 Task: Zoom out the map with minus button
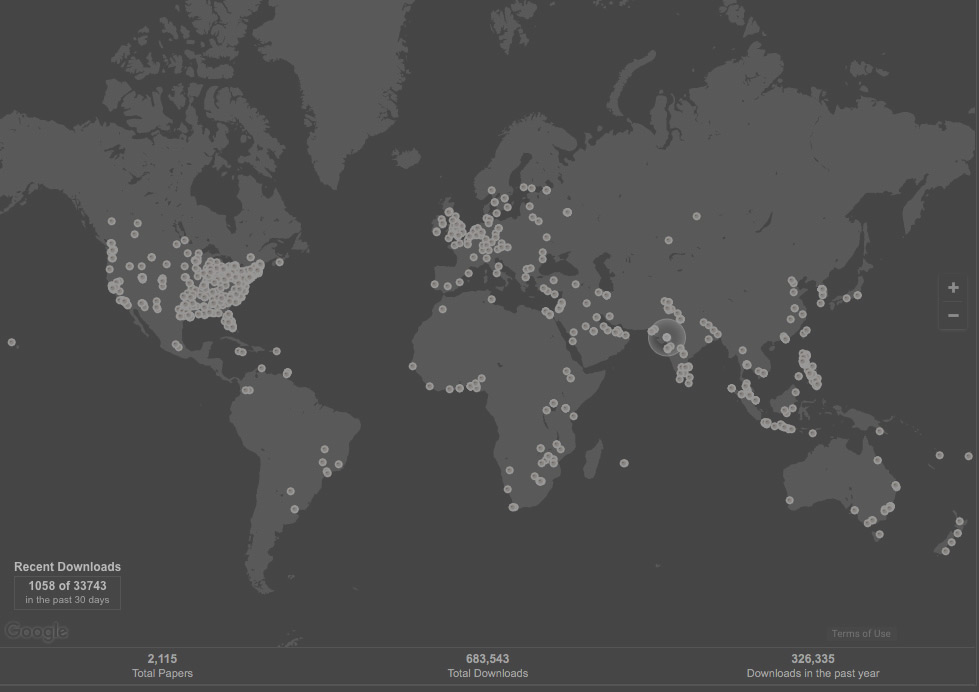click(x=953, y=315)
